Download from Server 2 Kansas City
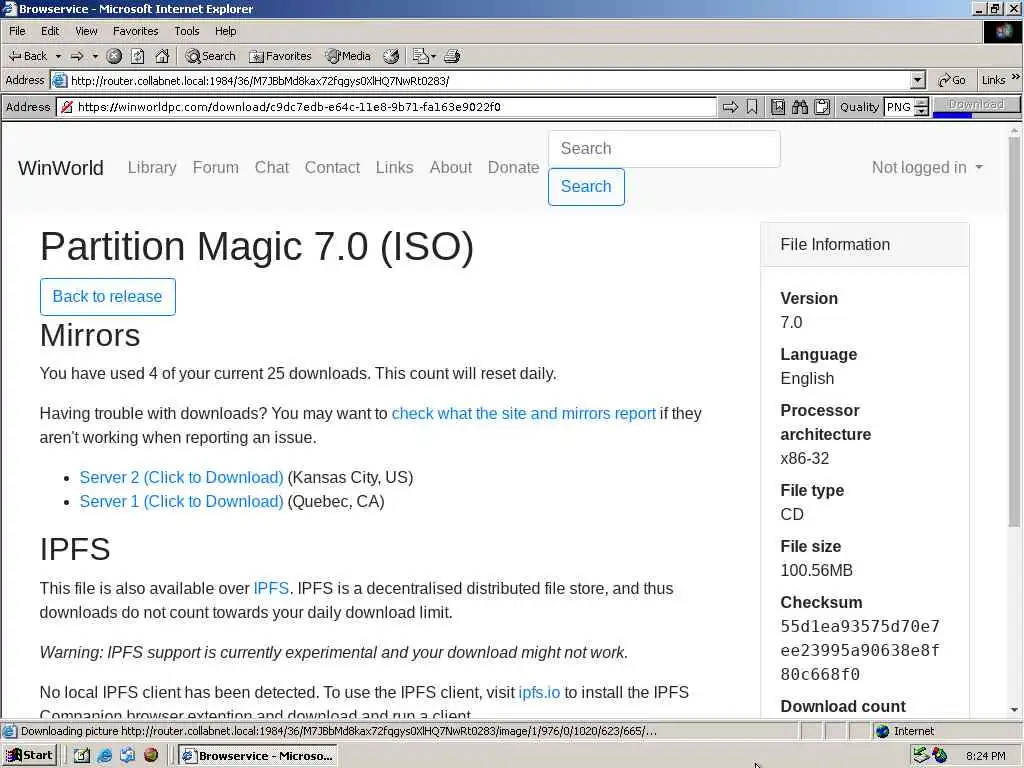 pyautogui.click(x=182, y=477)
